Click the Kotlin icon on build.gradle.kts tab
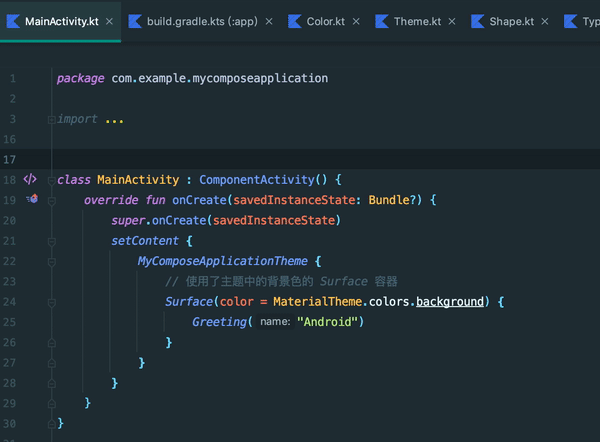 (x=135, y=21)
